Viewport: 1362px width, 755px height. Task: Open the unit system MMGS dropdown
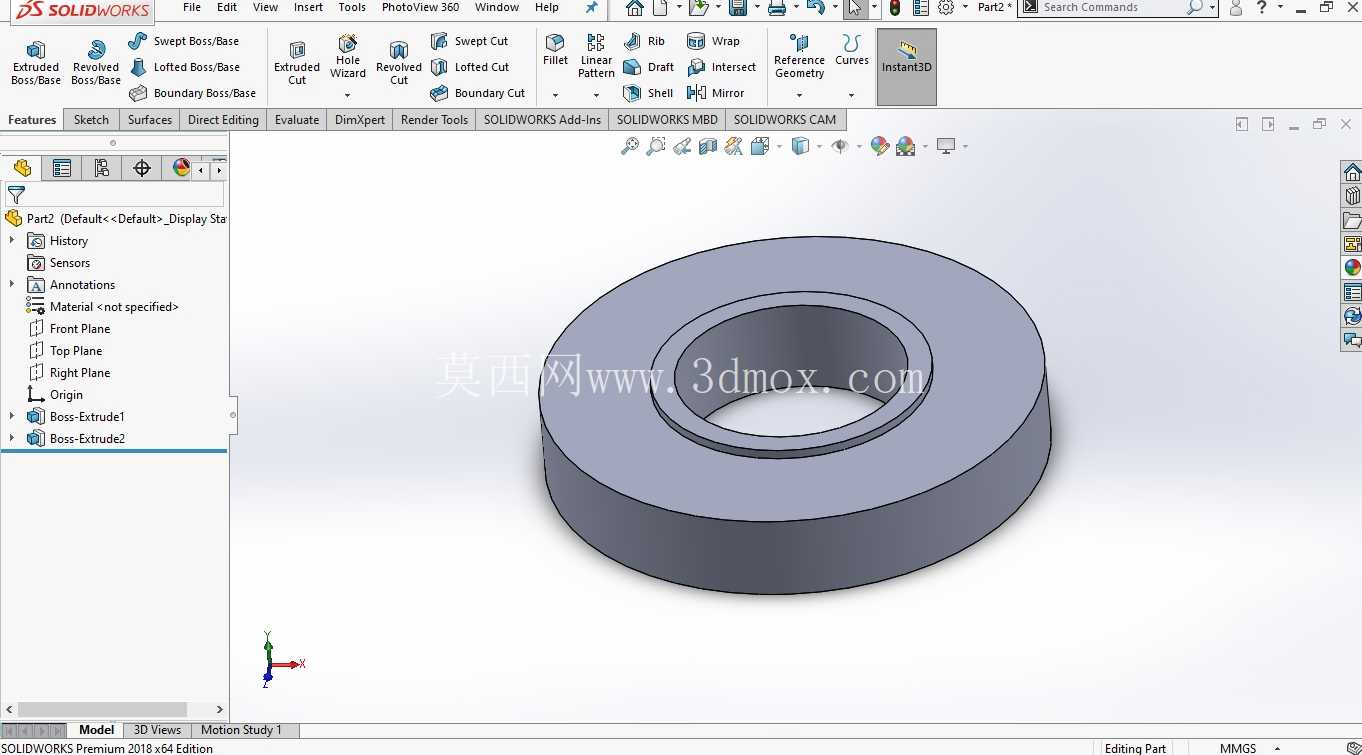coord(1278,748)
